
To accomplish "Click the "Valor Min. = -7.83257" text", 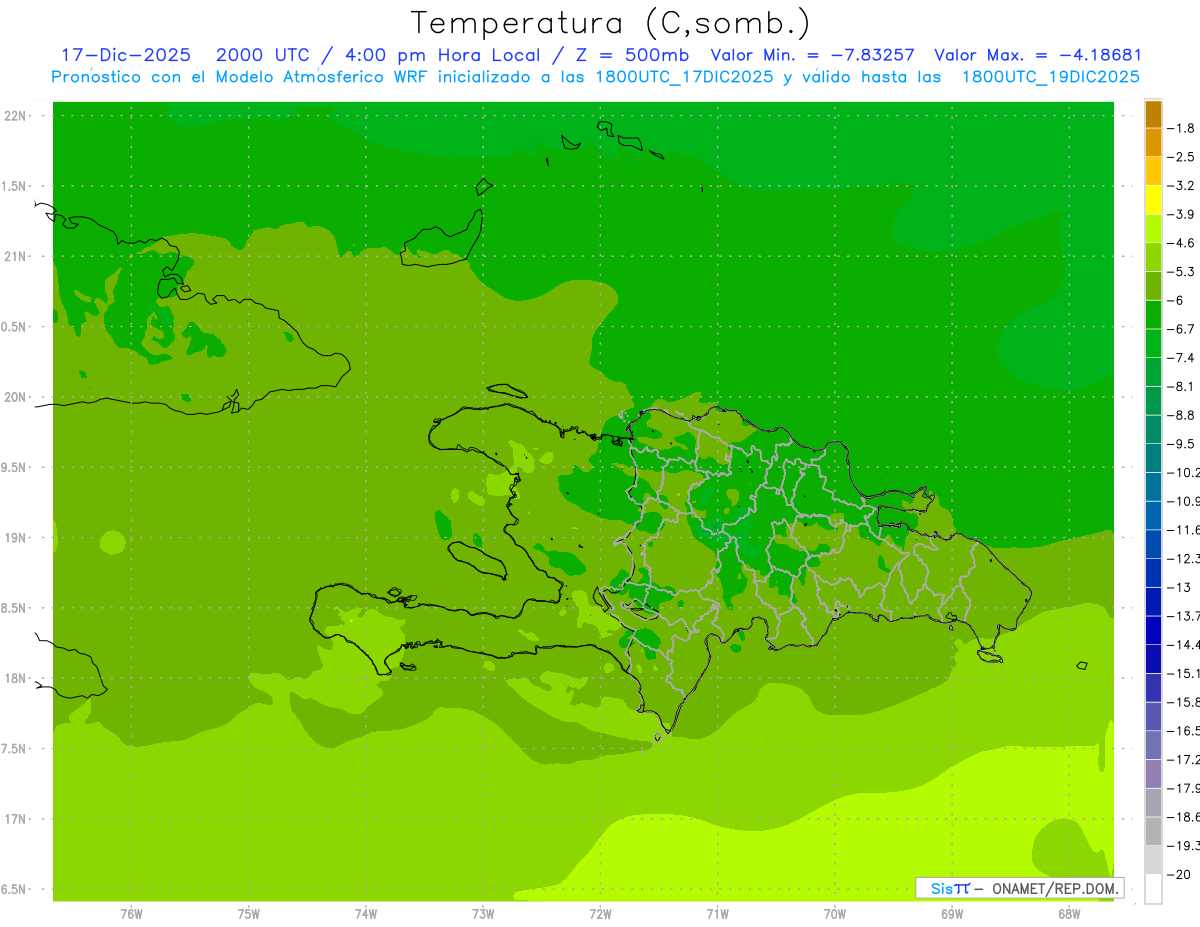I will (812, 55).
